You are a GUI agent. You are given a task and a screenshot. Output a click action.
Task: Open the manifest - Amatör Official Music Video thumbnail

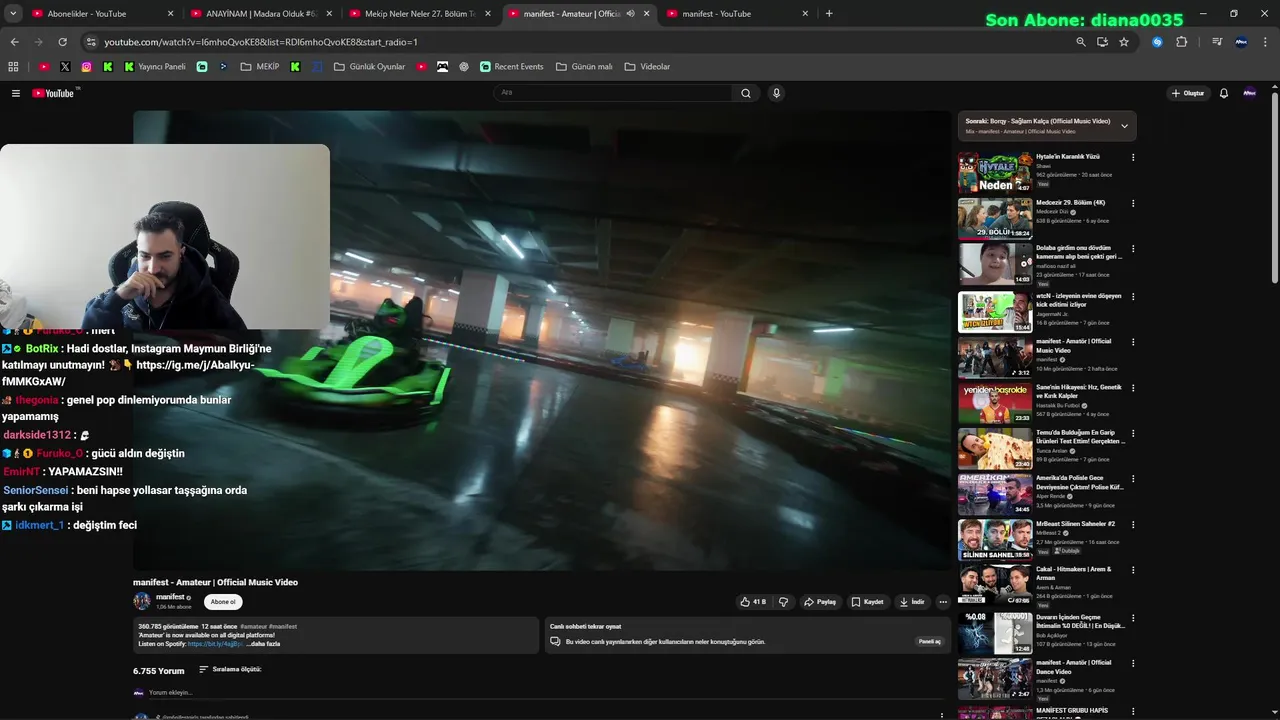[995, 357]
